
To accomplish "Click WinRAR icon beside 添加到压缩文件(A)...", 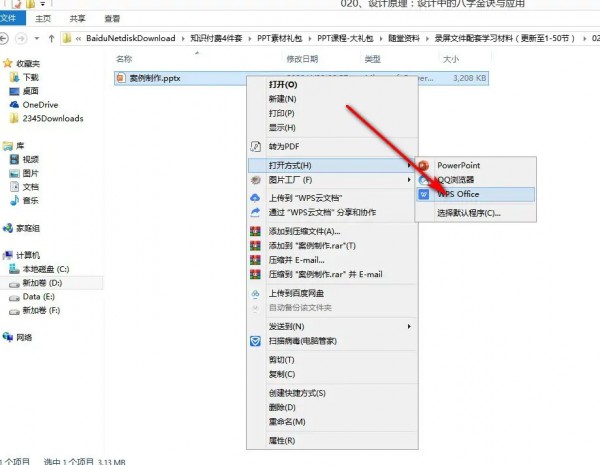I will (x=255, y=231).
